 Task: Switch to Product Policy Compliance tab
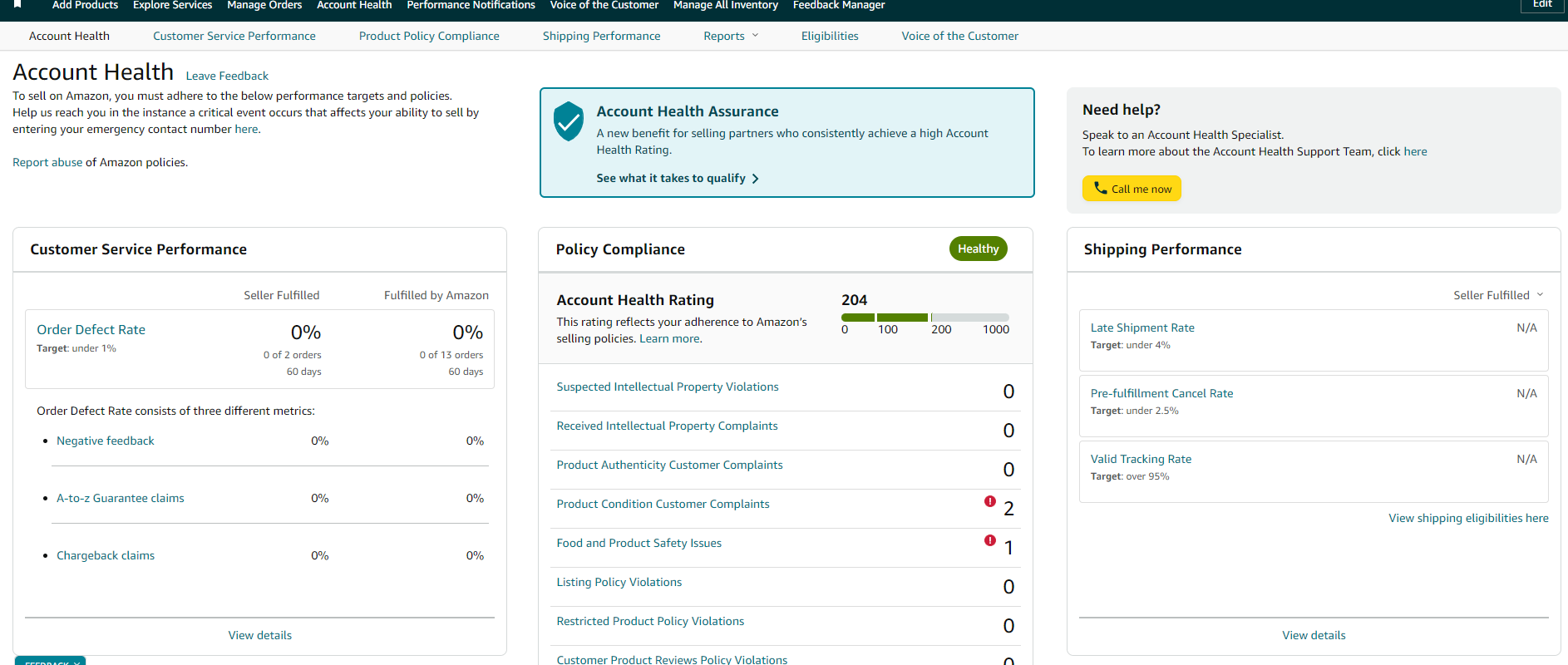[429, 36]
